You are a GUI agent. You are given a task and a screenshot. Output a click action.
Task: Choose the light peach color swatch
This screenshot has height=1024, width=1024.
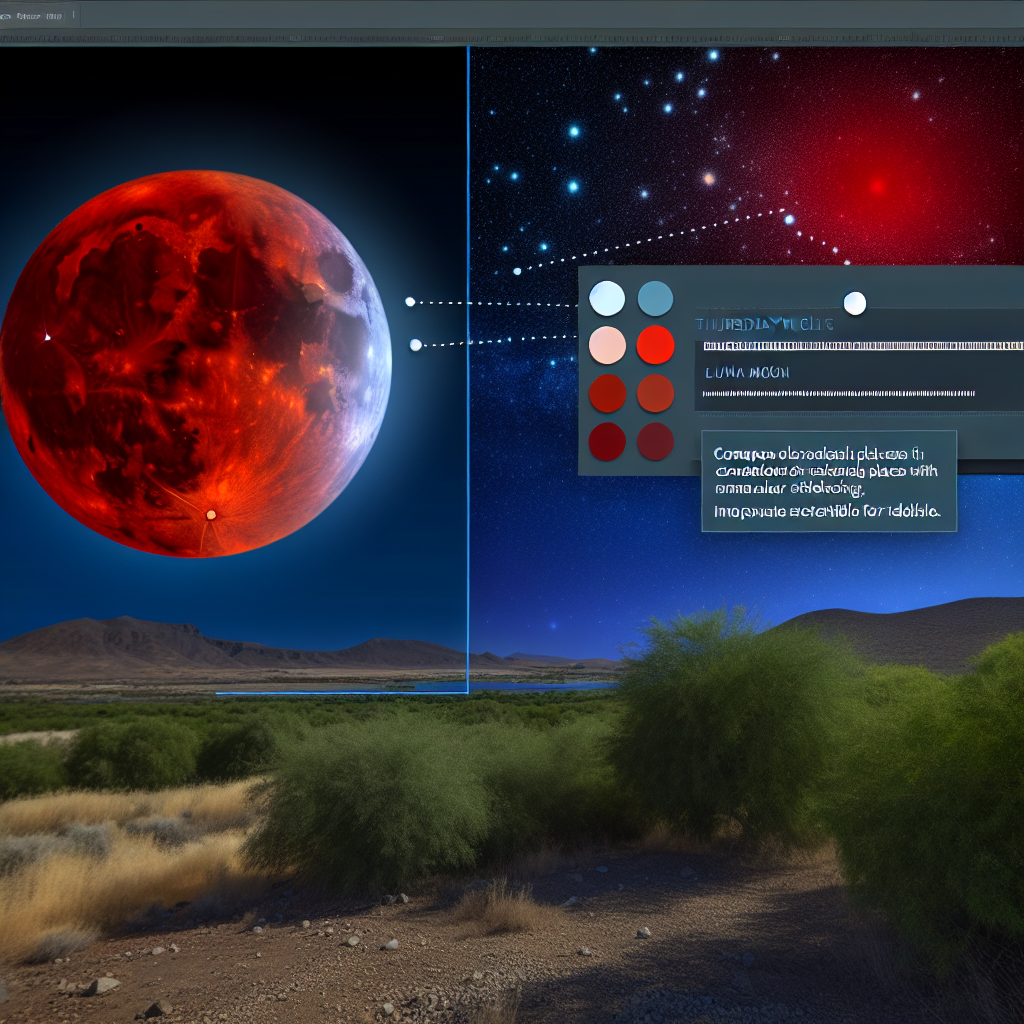click(x=607, y=345)
